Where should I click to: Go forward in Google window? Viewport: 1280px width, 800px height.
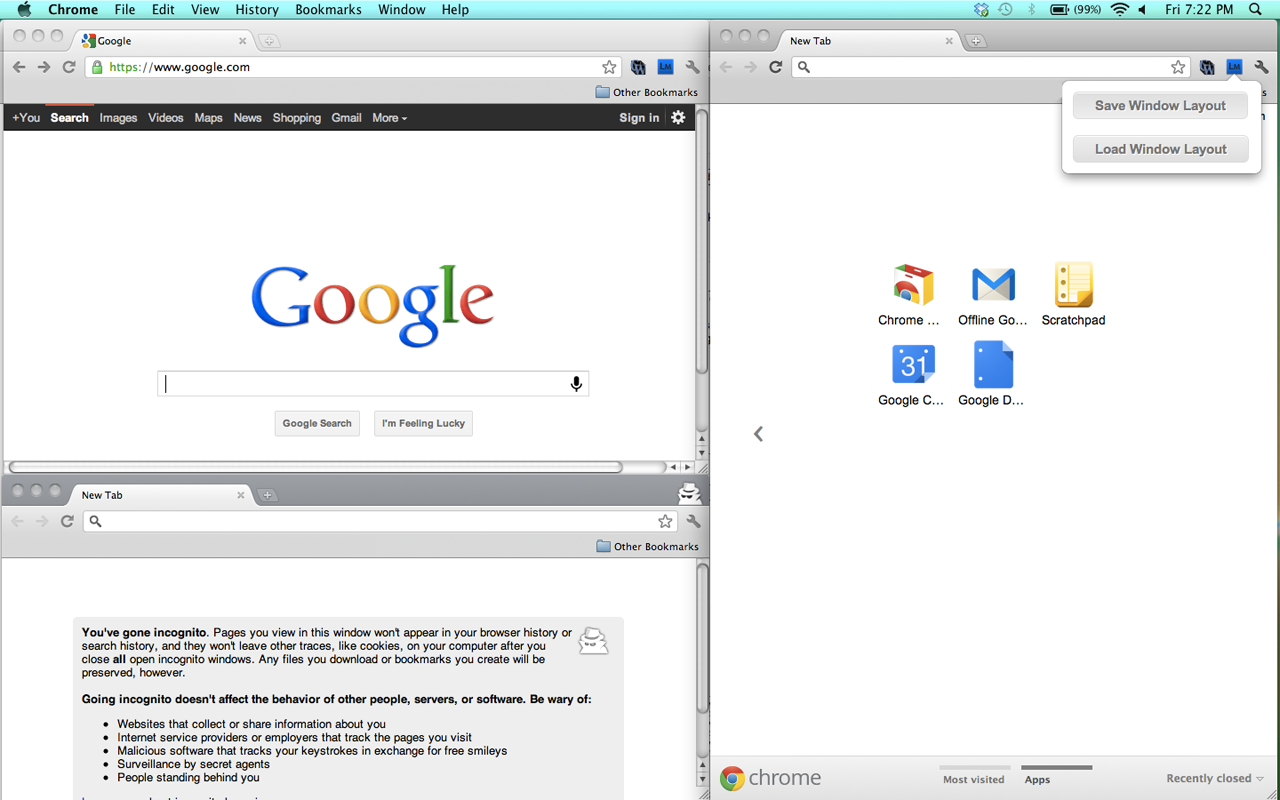(43, 67)
